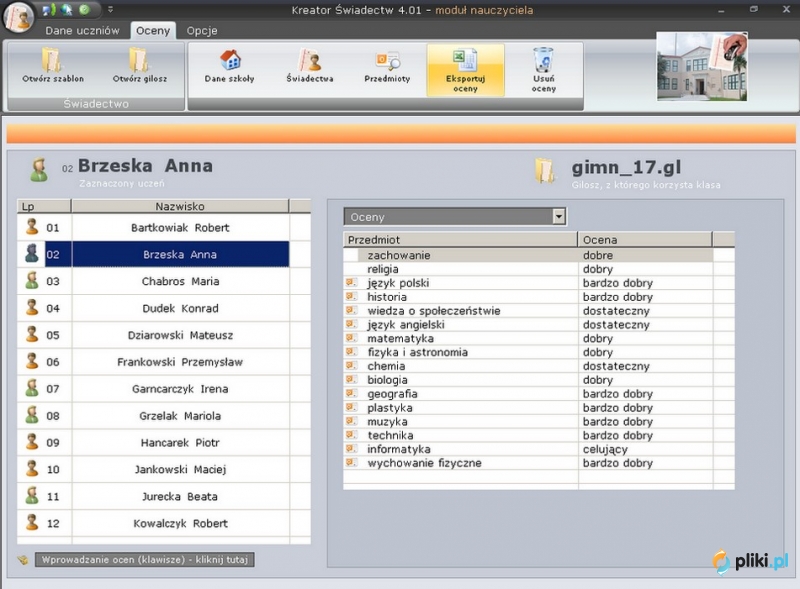
Task: Select student row Brzeska Anna
Action: pyautogui.click(x=164, y=254)
